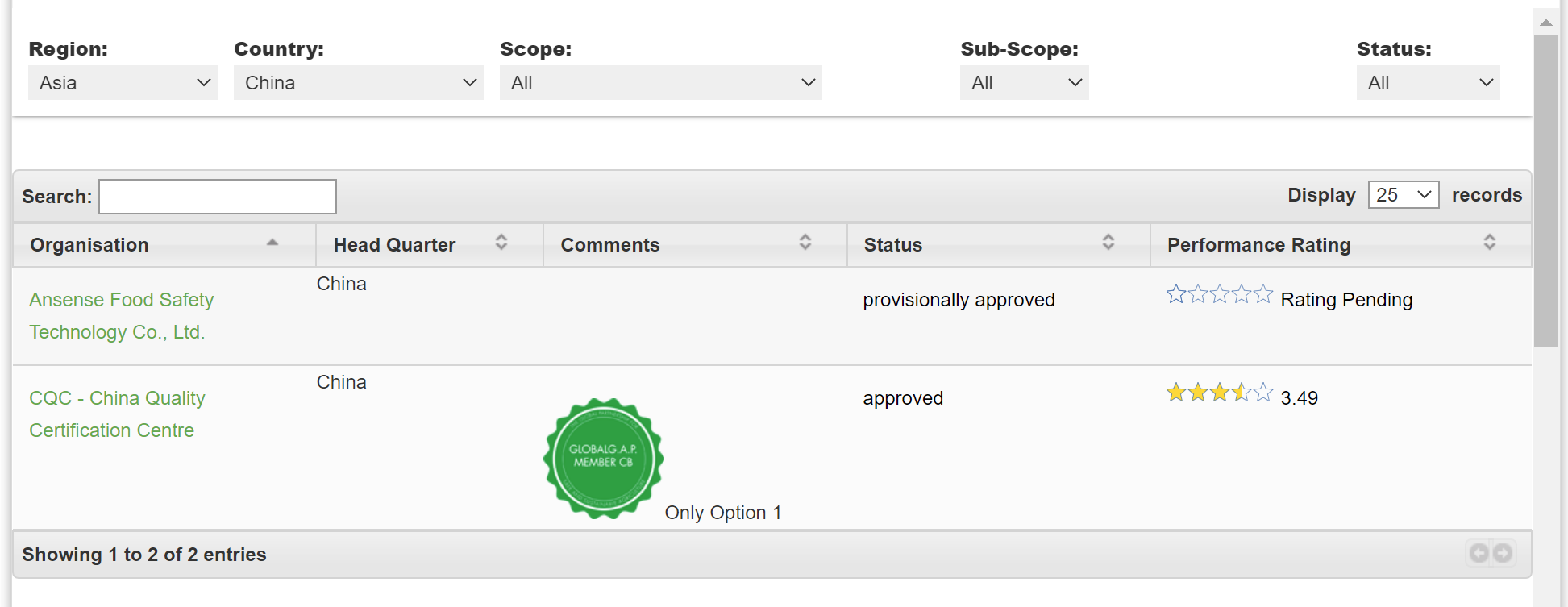Click the vertical scrollbar up arrow
The height and width of the screenshot is (607, 1568).
1545,23
